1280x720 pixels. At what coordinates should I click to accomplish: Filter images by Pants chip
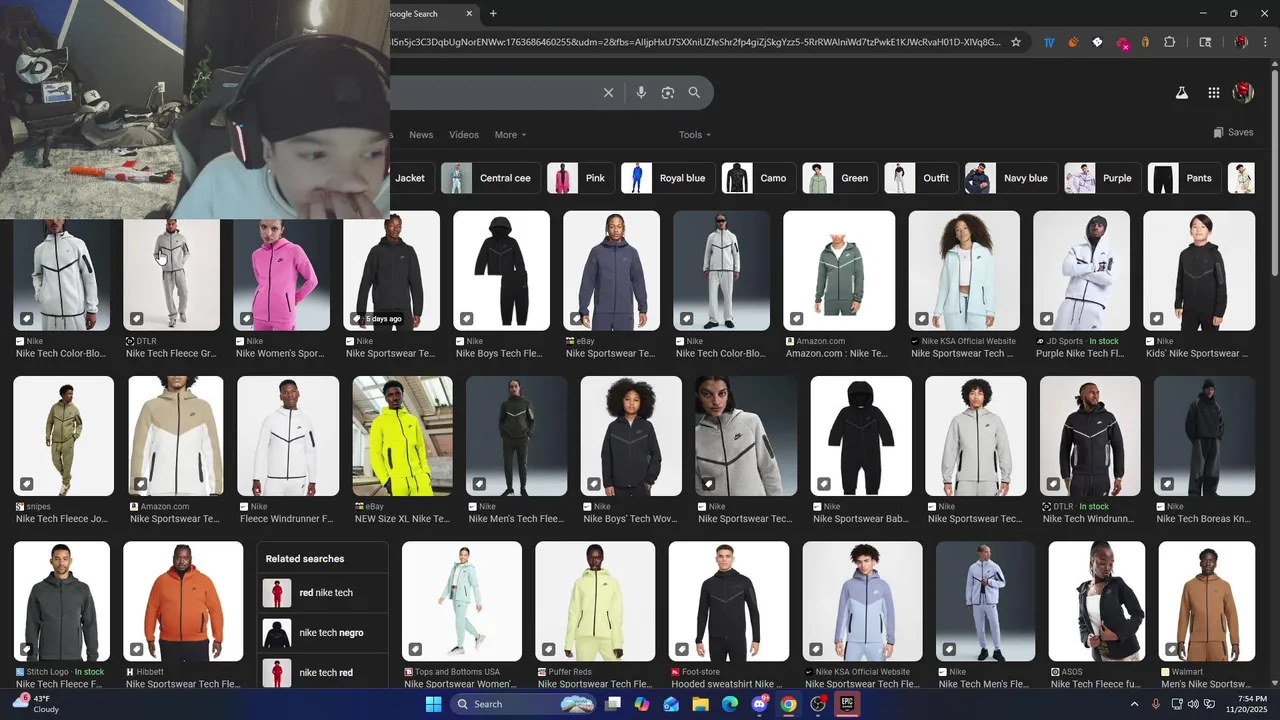point(1185,178)
